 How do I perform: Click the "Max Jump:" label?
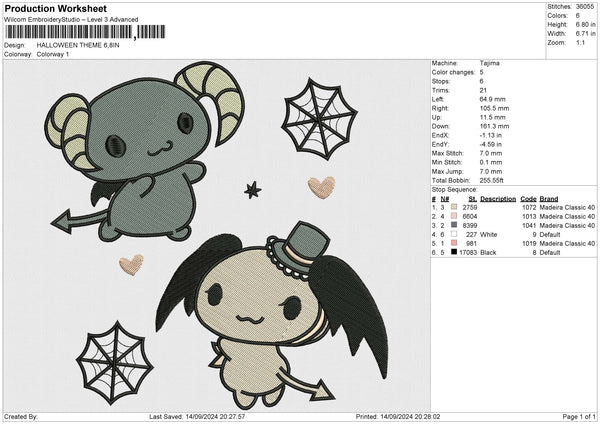click(x=448, y=171)
